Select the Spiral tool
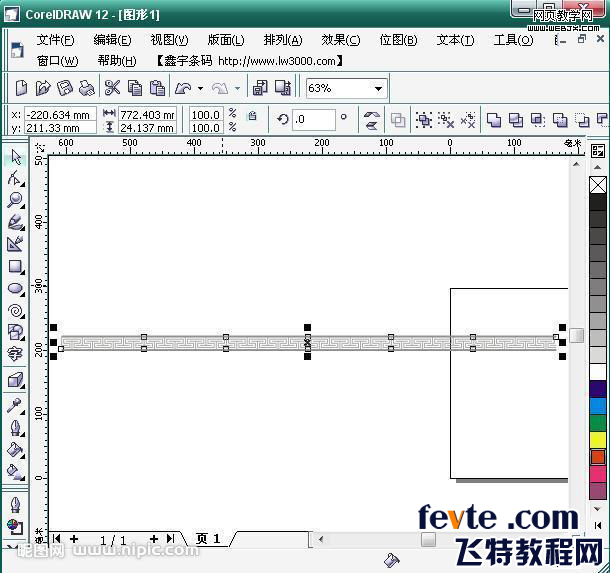610x573 pixels. click(16, 311)
